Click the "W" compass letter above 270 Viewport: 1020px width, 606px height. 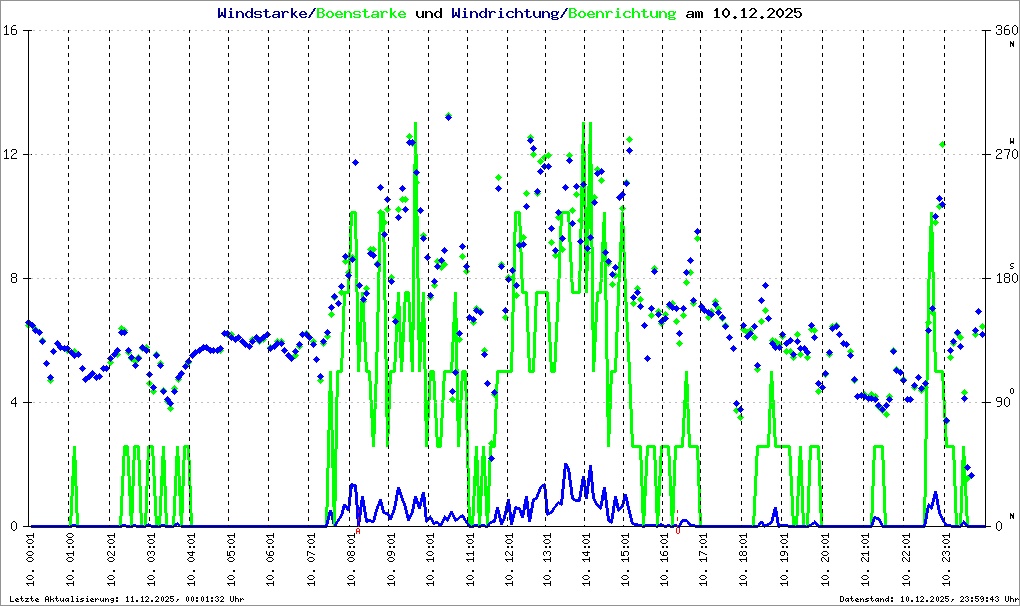pos(1012,140)
